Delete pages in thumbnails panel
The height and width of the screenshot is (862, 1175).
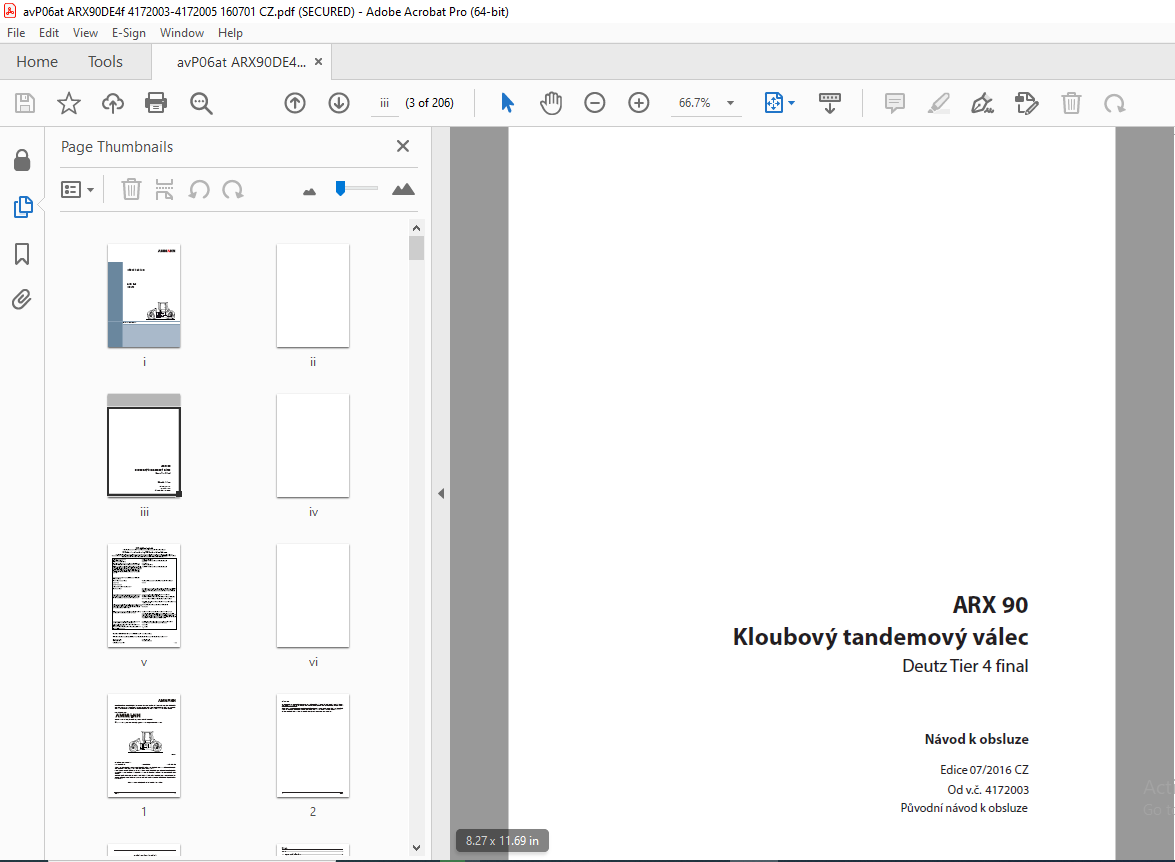coord(131,189)
